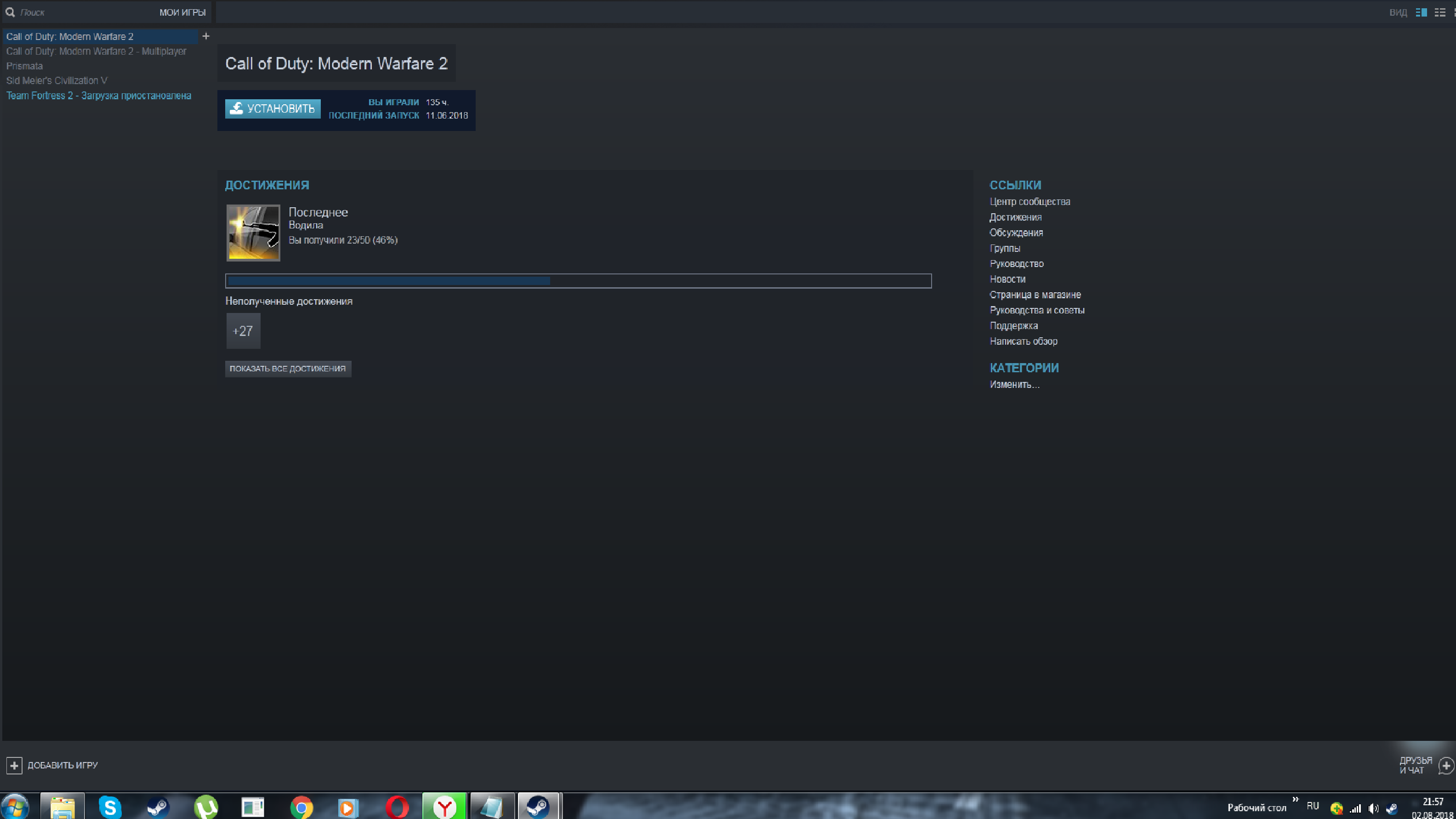Screen dimensions: 1456x819
Task: Open the Достижения link under ССЫЛКИ
Action: [x=1016, y=217]
